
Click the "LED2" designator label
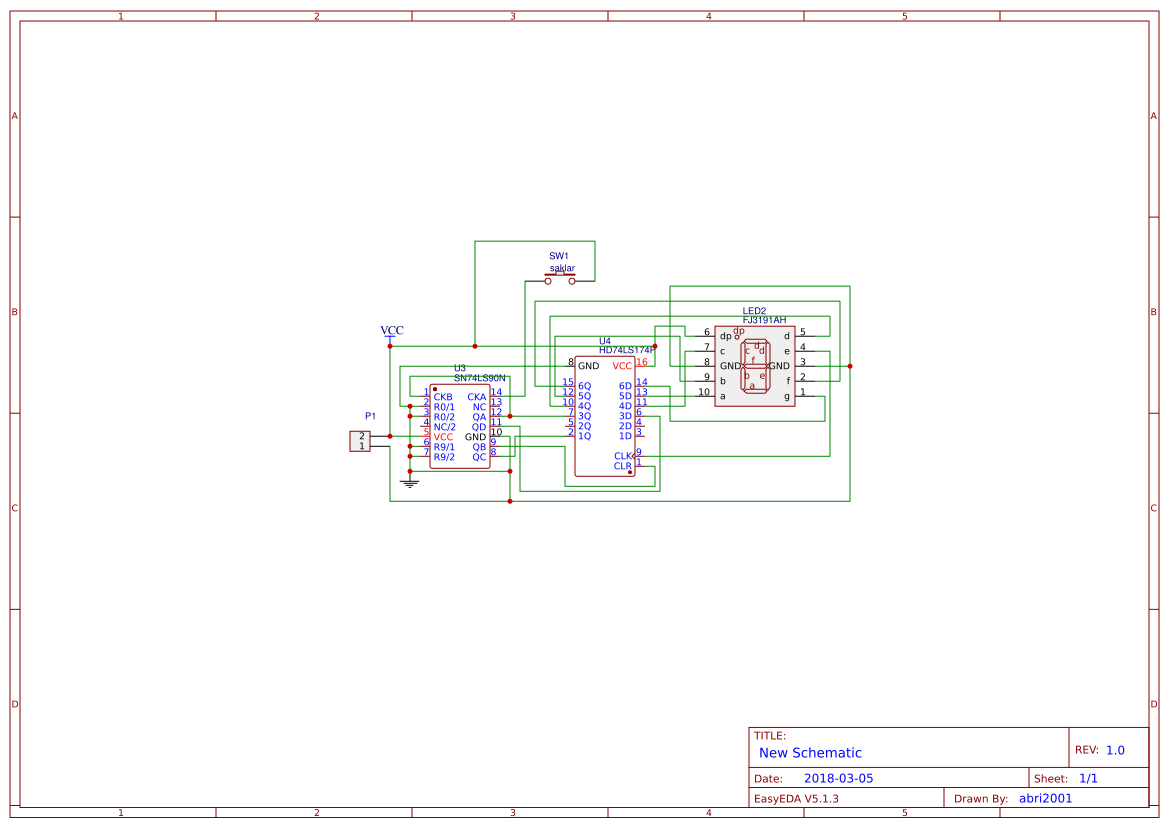coord(754,311)
